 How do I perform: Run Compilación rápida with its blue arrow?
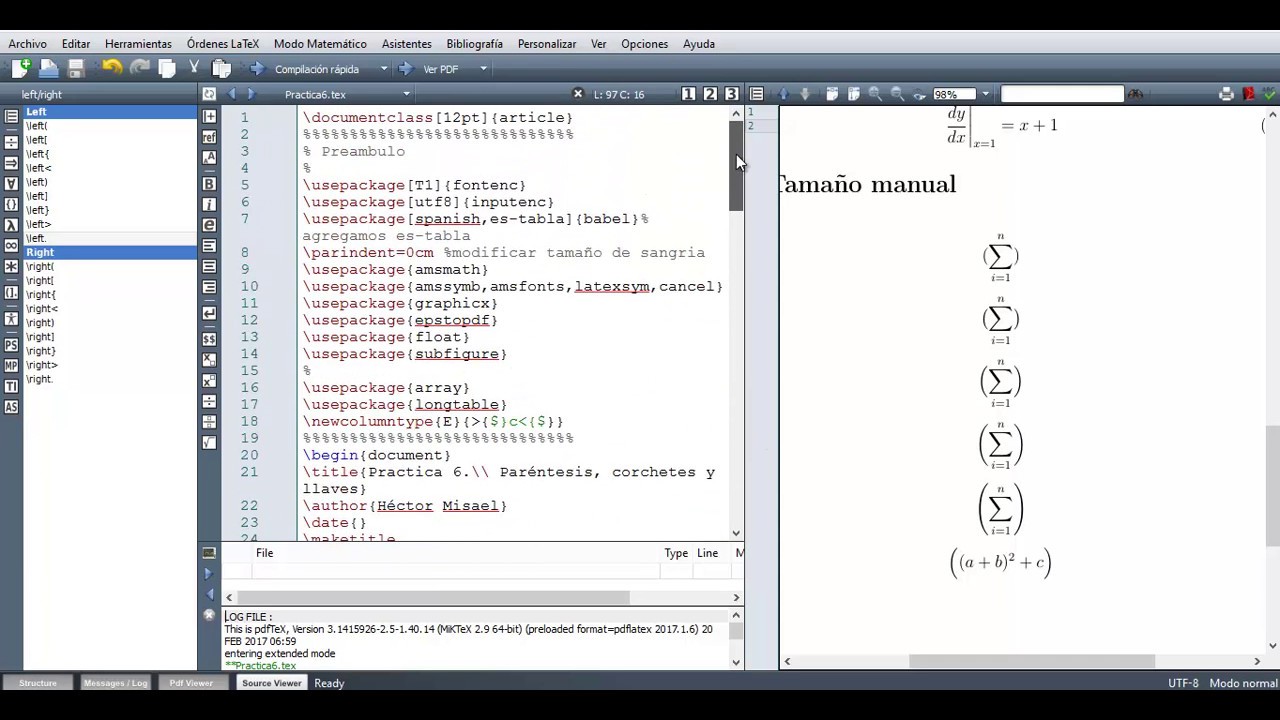coord(257,68)
